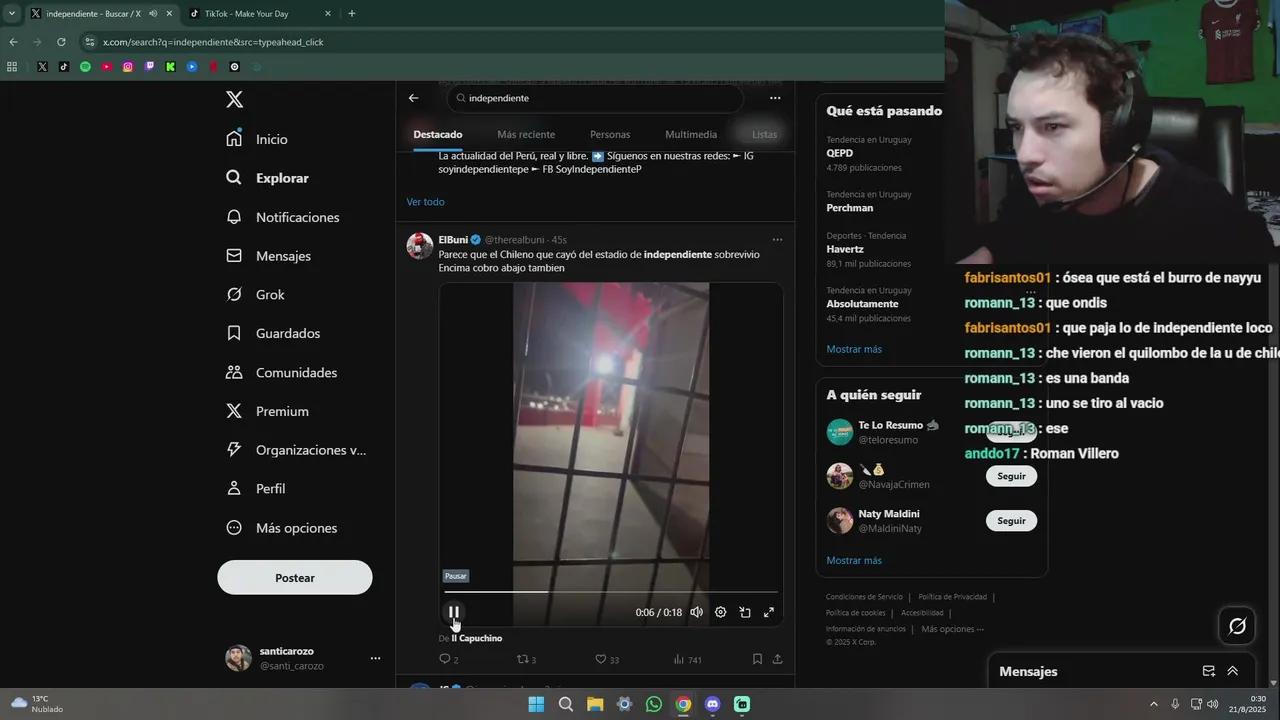Click Mostrar más under trends
The width and height of the screenshot is (1280, 720).
coord(854,349)
